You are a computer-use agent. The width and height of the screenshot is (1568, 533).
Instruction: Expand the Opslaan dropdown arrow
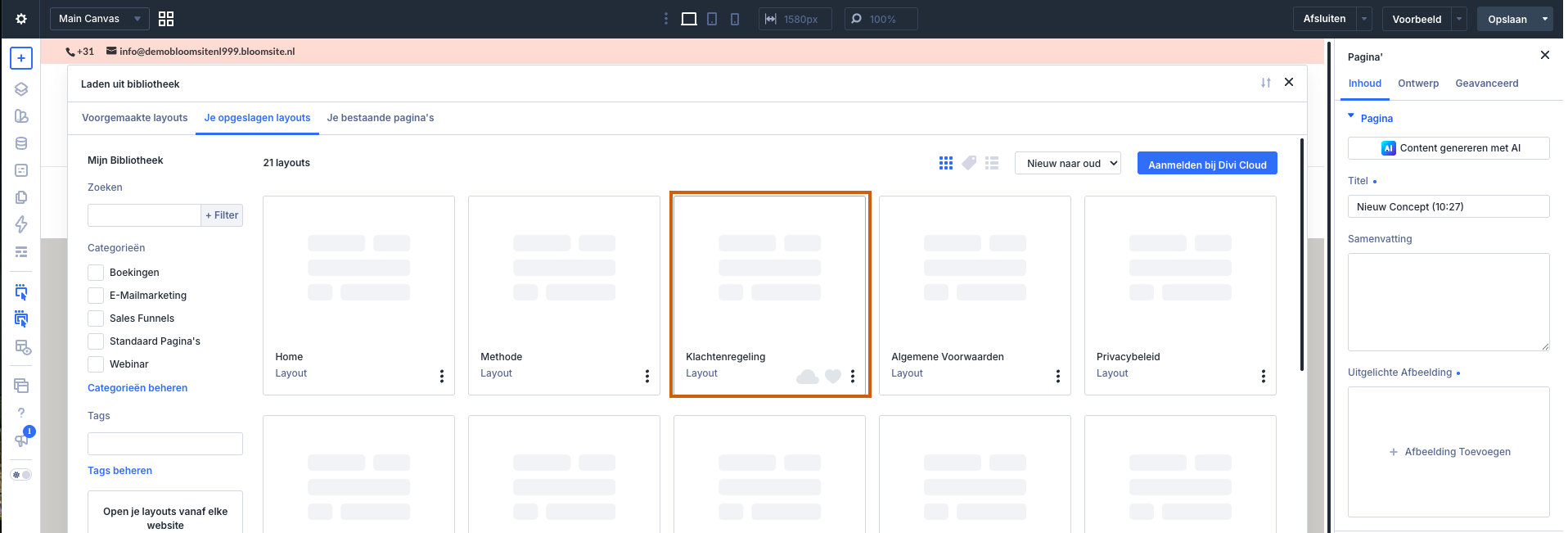tap(1545, 19)
